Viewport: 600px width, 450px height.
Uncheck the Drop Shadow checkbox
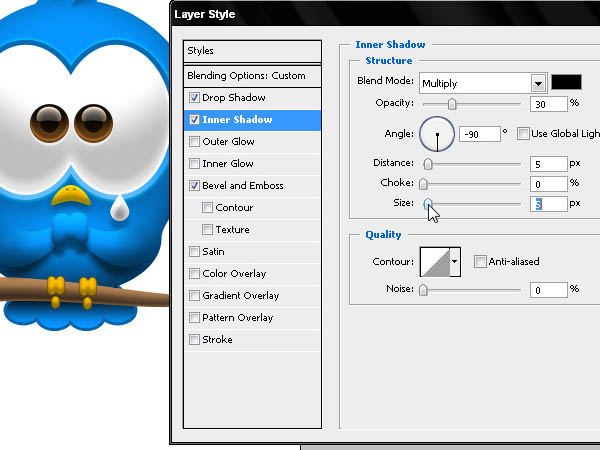click(x=194, y=98)
